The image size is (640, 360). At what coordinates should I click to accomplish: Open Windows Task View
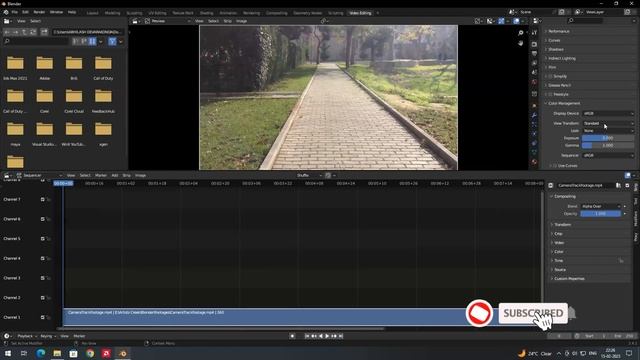pos(24,353)
